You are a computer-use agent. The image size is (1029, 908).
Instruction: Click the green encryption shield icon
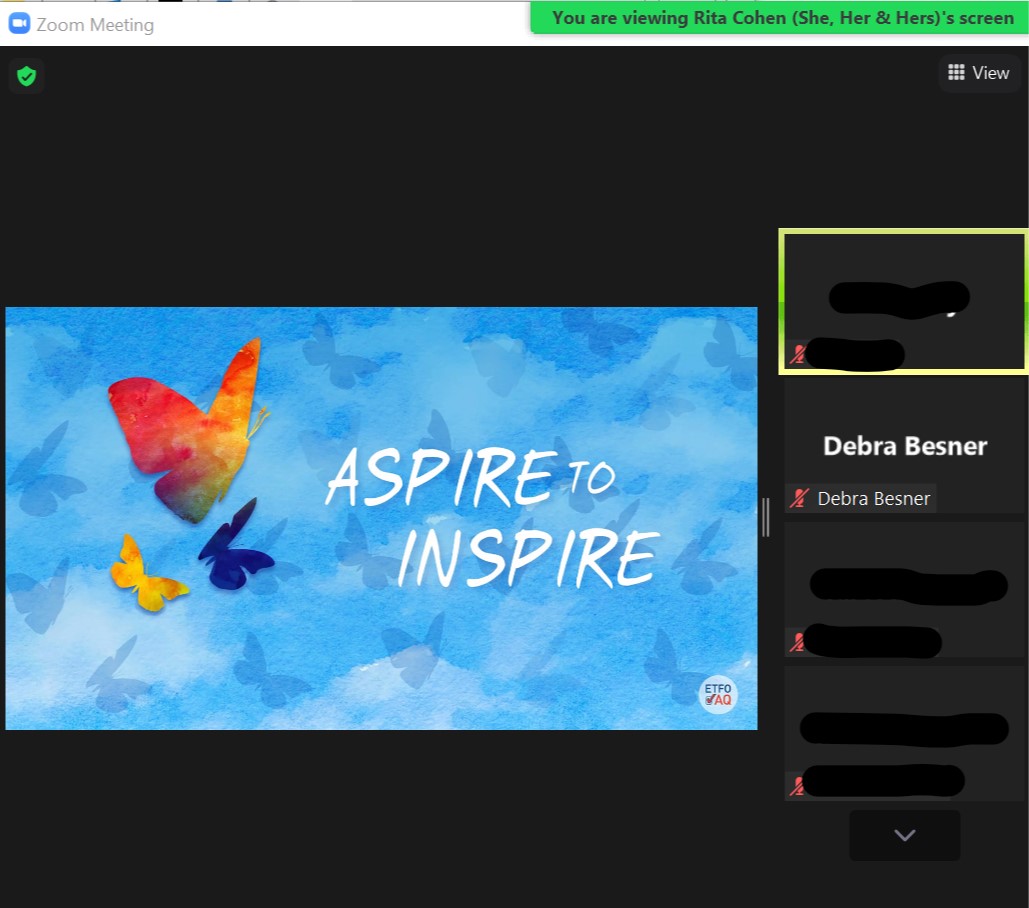tap(26, 76)
